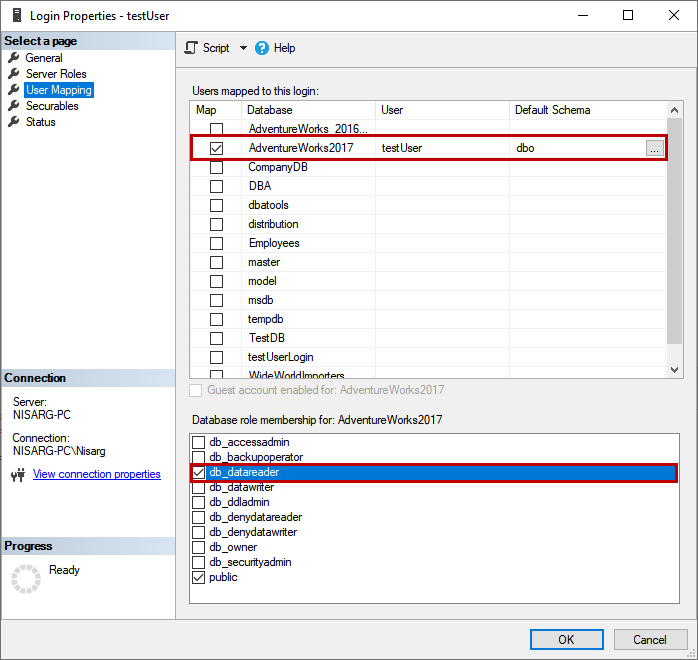The height and width of the screenshot is (660, 698).
Task: Minimize the Login Properties window
Action: [x=583, y=15]
